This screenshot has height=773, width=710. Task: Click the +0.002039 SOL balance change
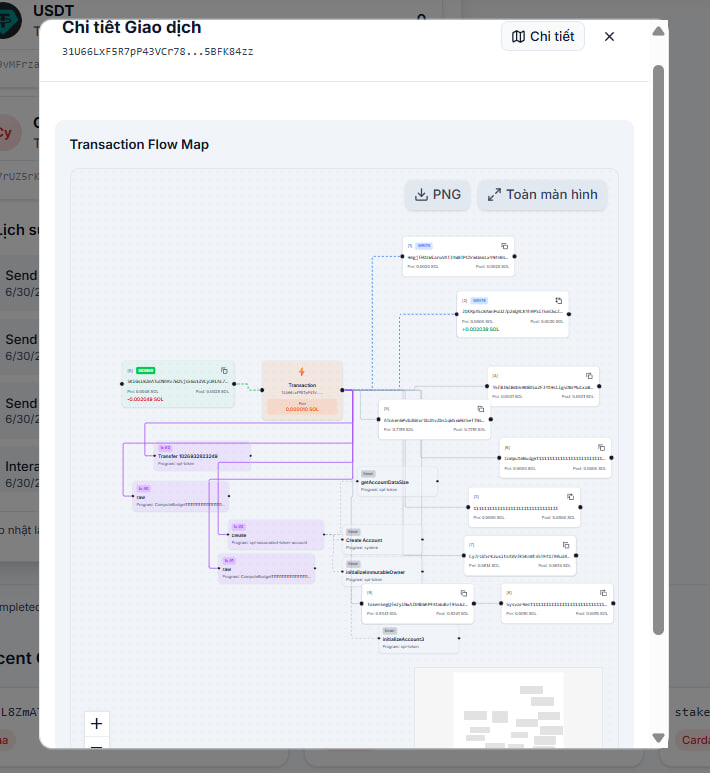[481, 329]
